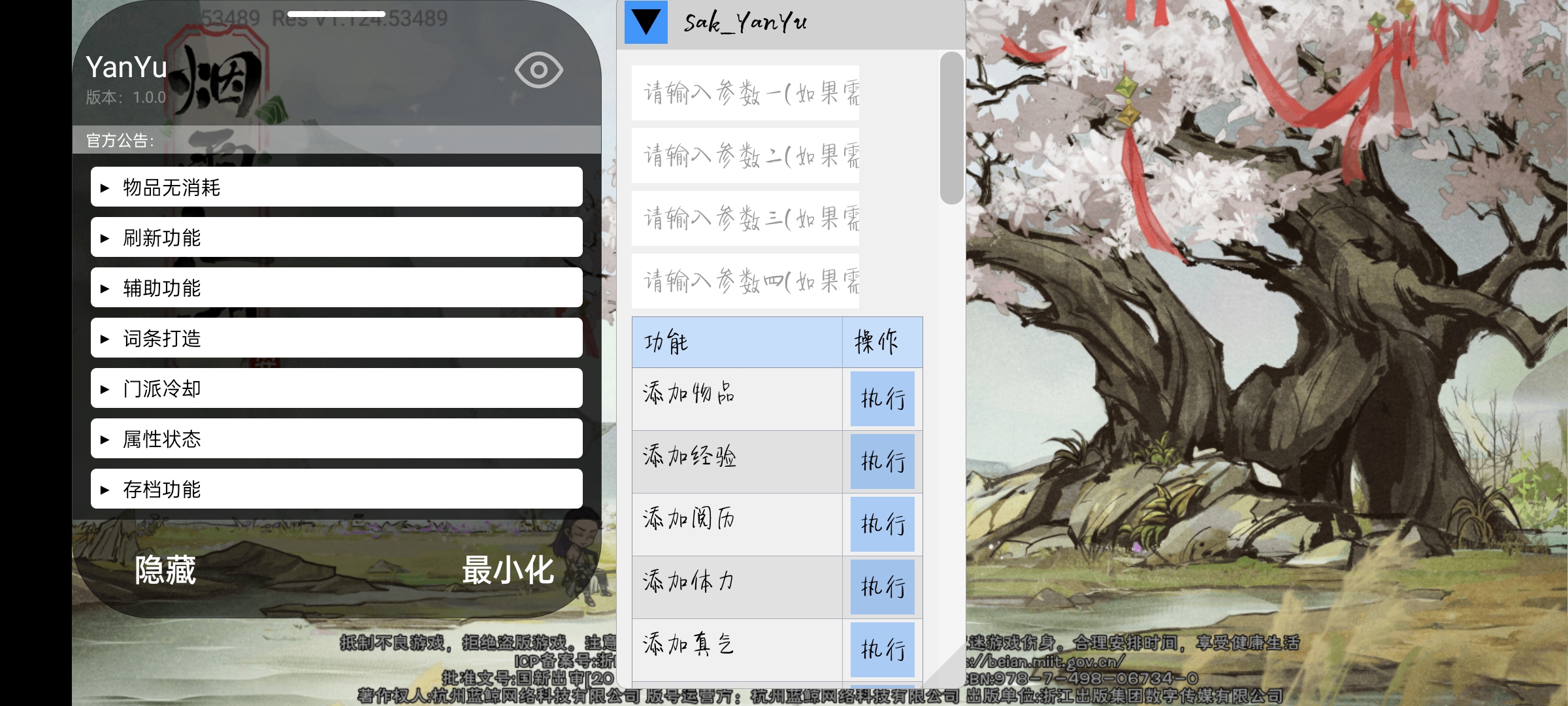The height and width of the screenshot is (706, 1568).
Task: Run 执行 for 添加真气
Action: pyautogui.click(x=883, y=649)
